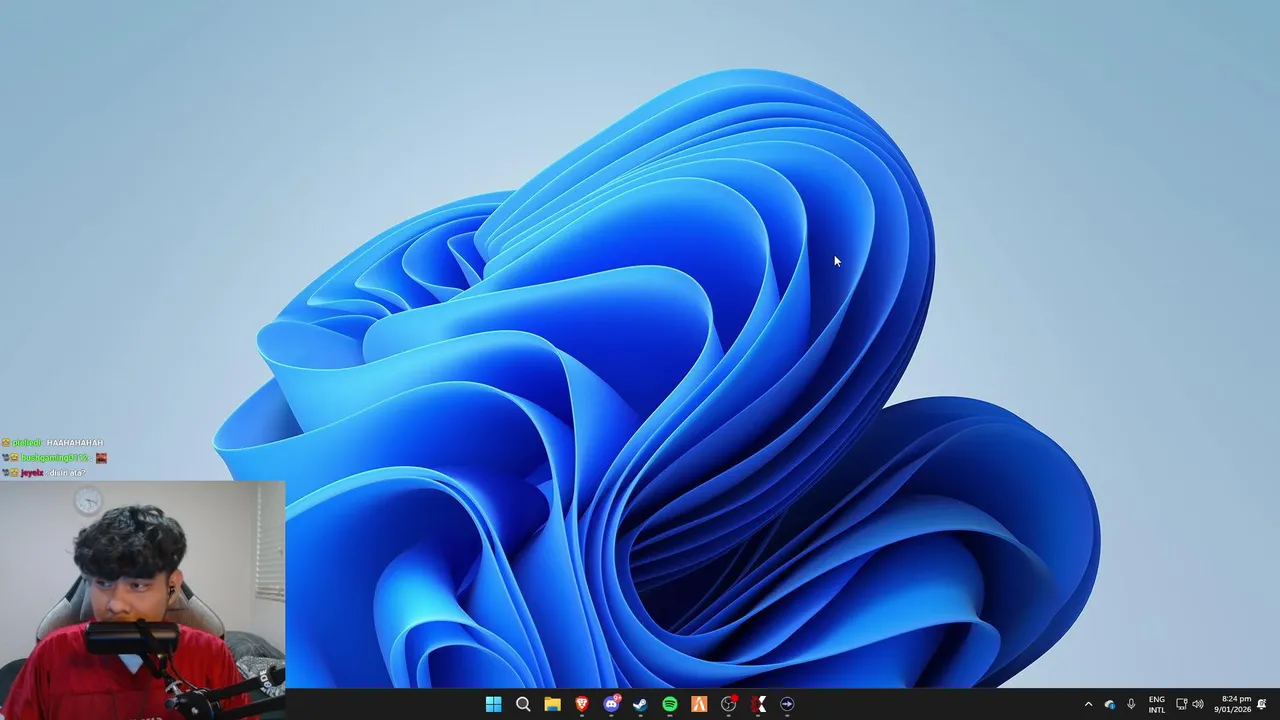This screenshot has width=1280, height=720.
Task: Open the orange FL Studio taskbar icon
Action: [x=699, y=704]
